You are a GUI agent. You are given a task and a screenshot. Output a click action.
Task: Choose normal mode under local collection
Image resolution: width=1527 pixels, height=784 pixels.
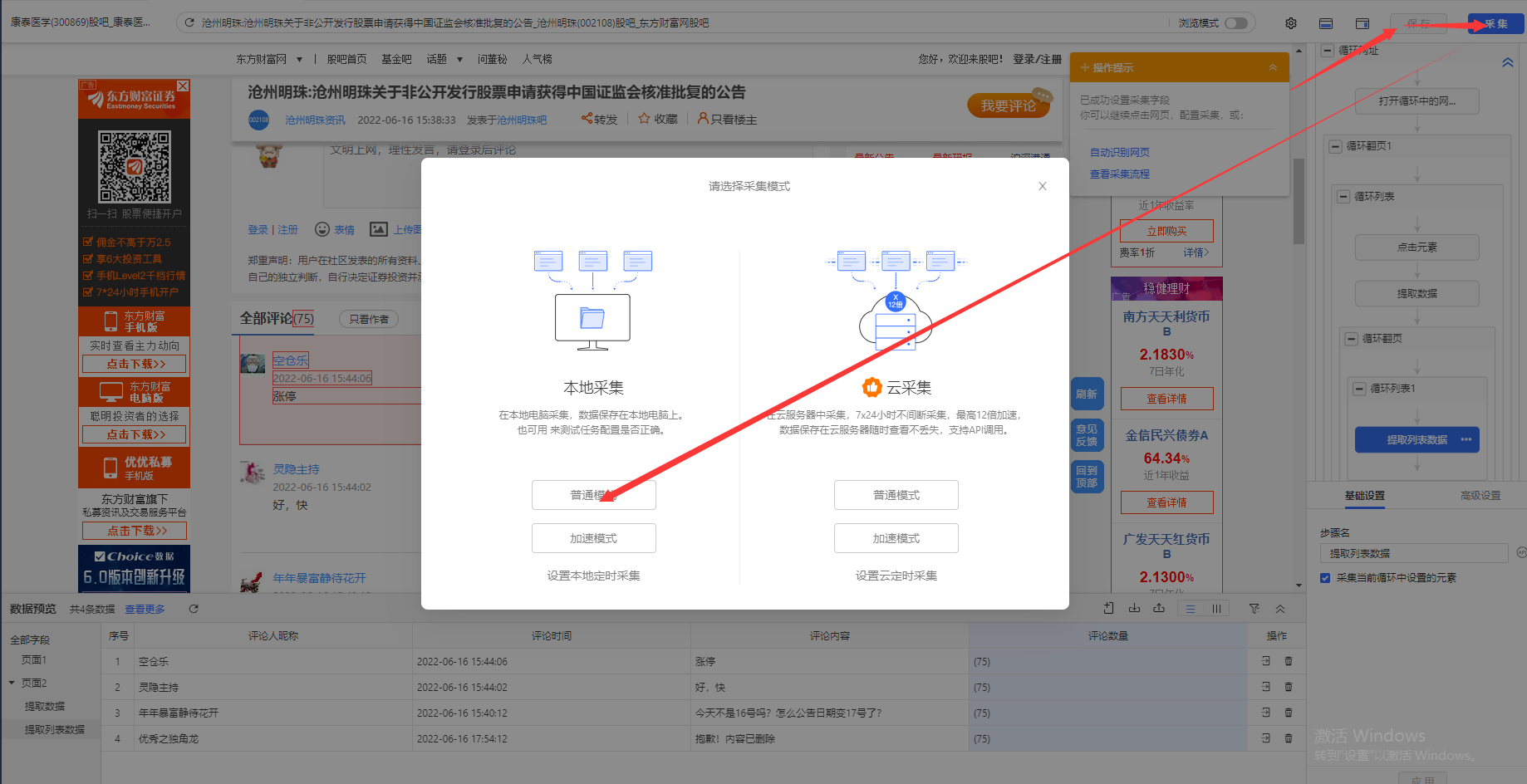(593, 495)
